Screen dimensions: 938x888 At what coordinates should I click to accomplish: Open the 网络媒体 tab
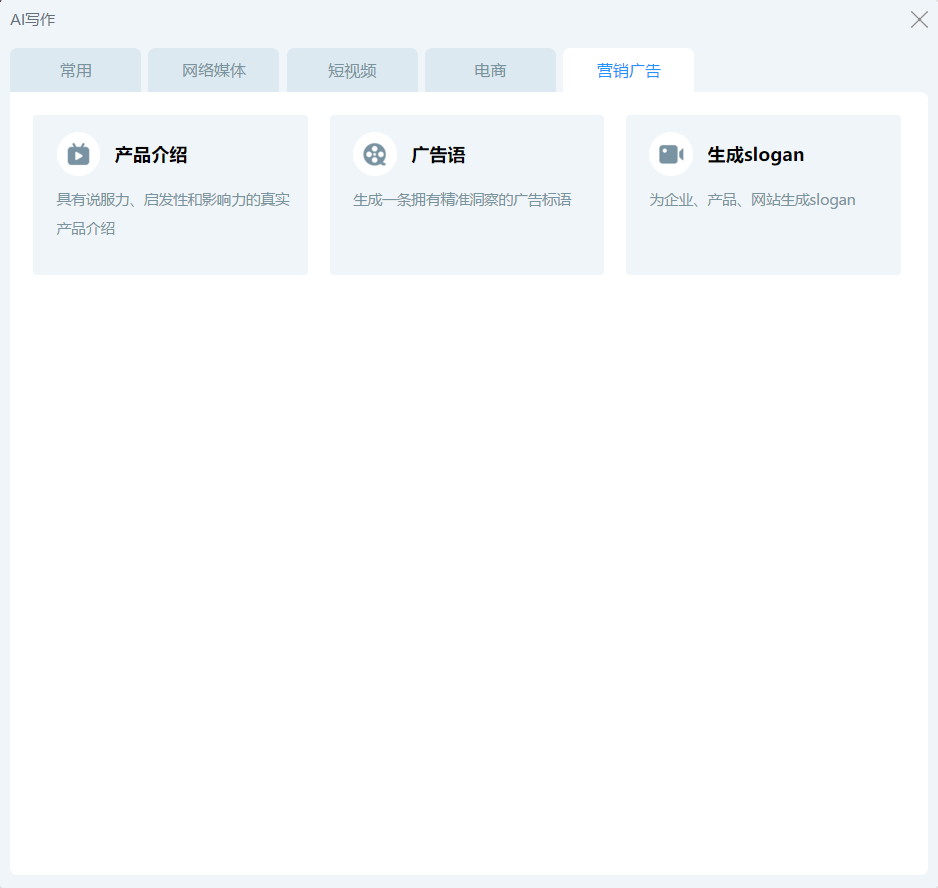(214, 71)
